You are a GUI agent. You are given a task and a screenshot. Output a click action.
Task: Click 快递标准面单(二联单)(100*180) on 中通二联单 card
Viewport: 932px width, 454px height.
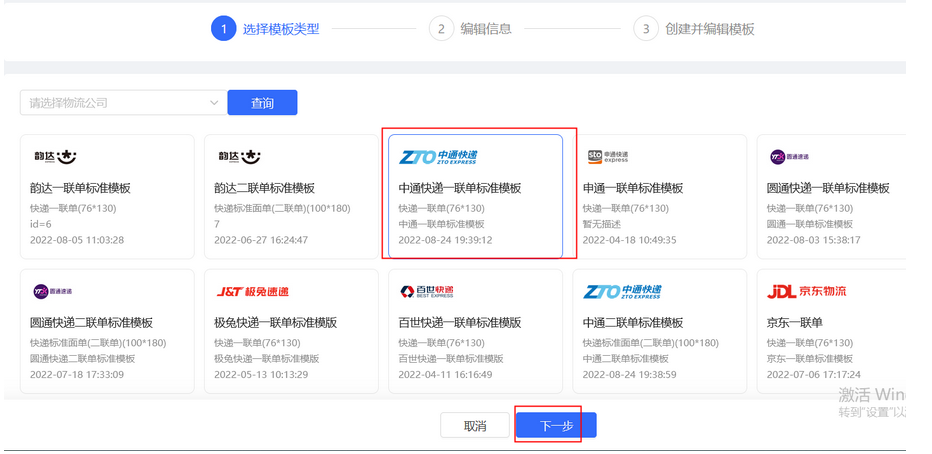tap(651, 343)
